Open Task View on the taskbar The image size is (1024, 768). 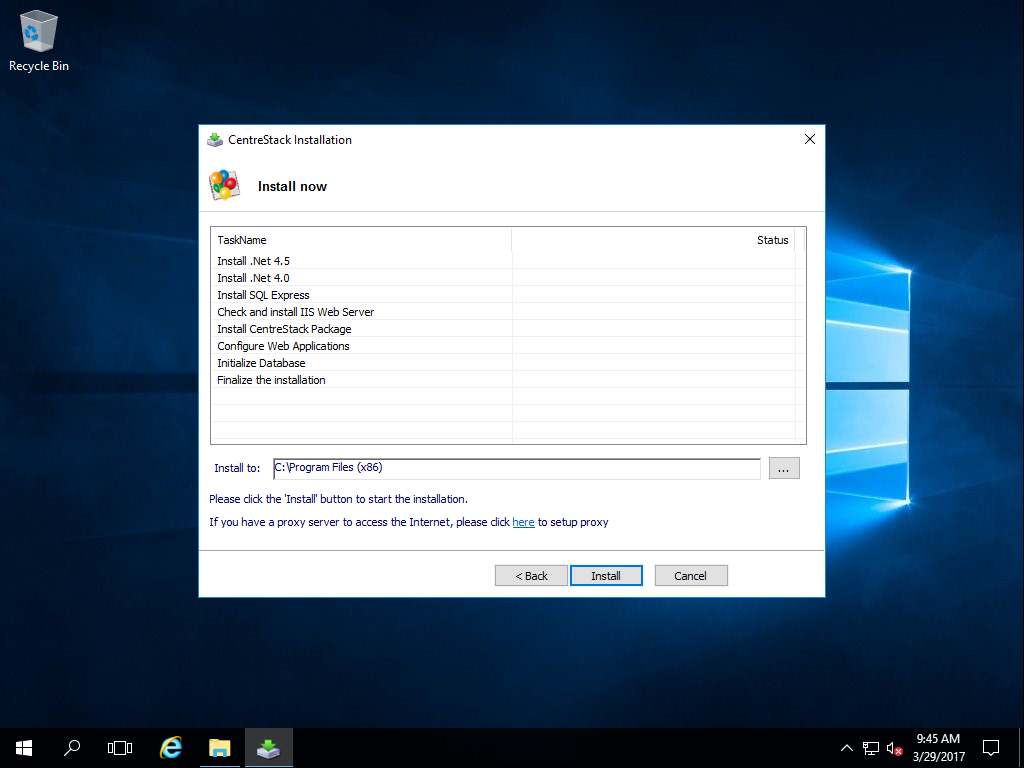[120, 748]
